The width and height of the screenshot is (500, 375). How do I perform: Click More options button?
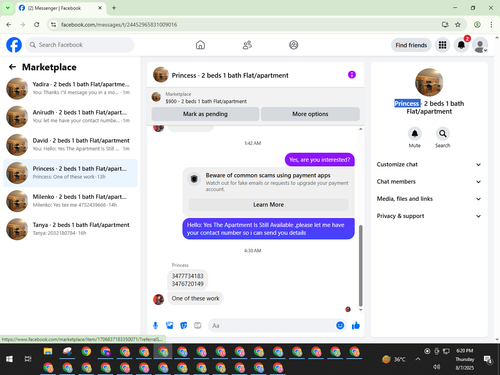click(310, 114)
